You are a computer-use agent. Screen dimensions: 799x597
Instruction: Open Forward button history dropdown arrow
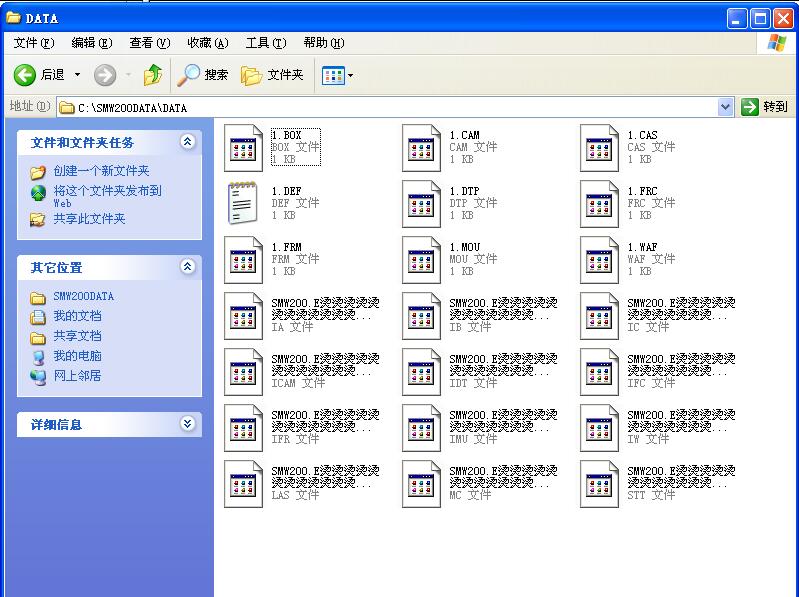point(128,75)
